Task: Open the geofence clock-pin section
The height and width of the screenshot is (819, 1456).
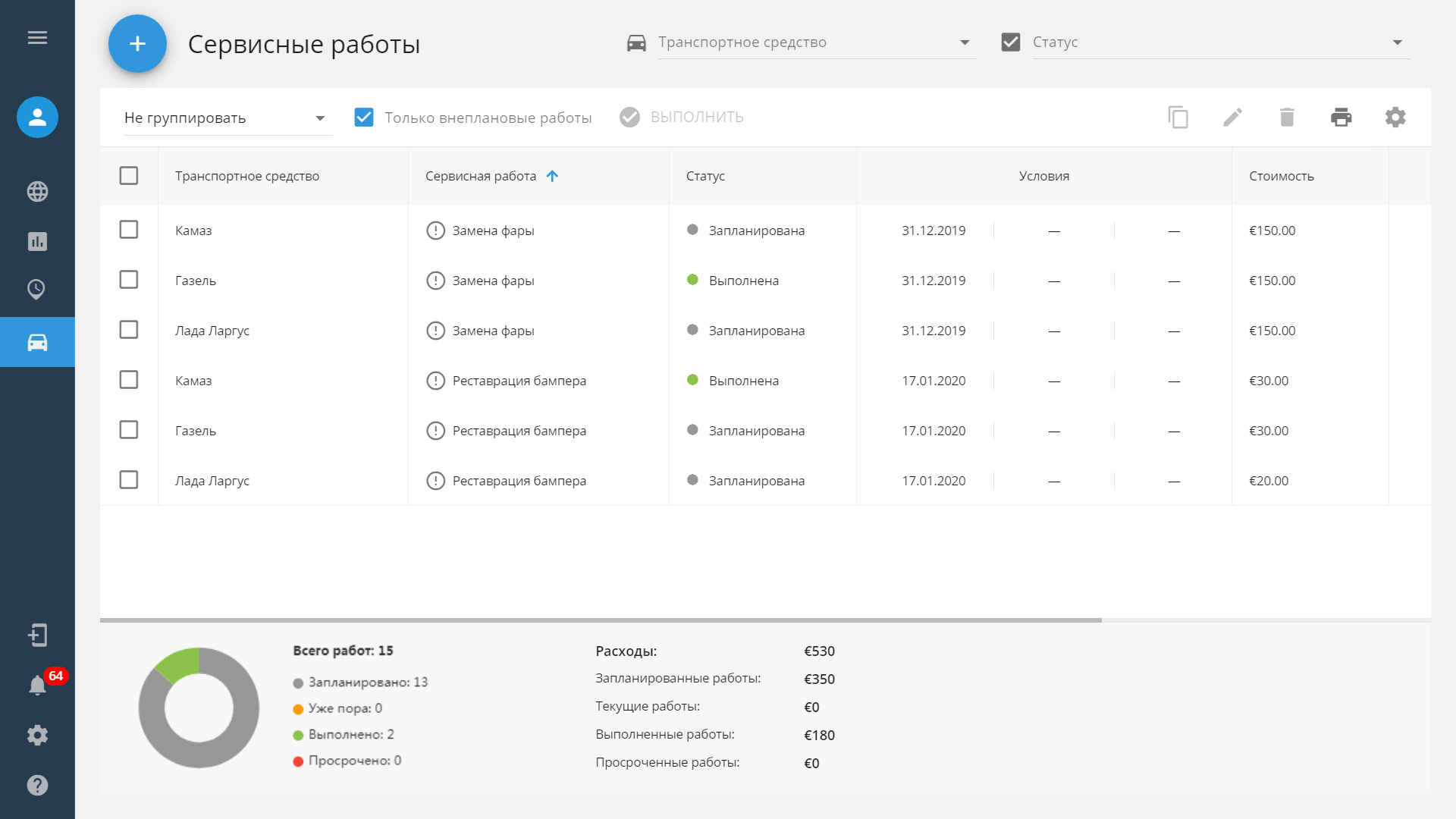Action: tap(36, 290)
